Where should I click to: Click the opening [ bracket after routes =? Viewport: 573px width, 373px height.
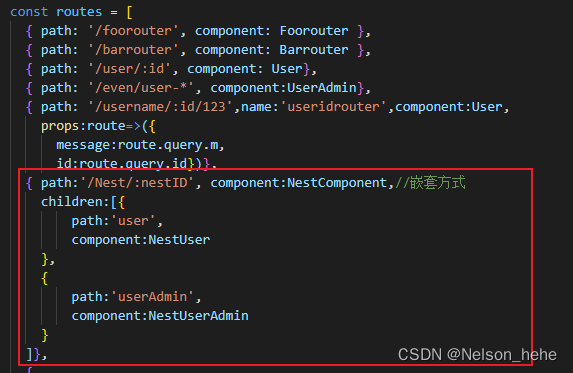pyautogui.click(x=129, y=12)
